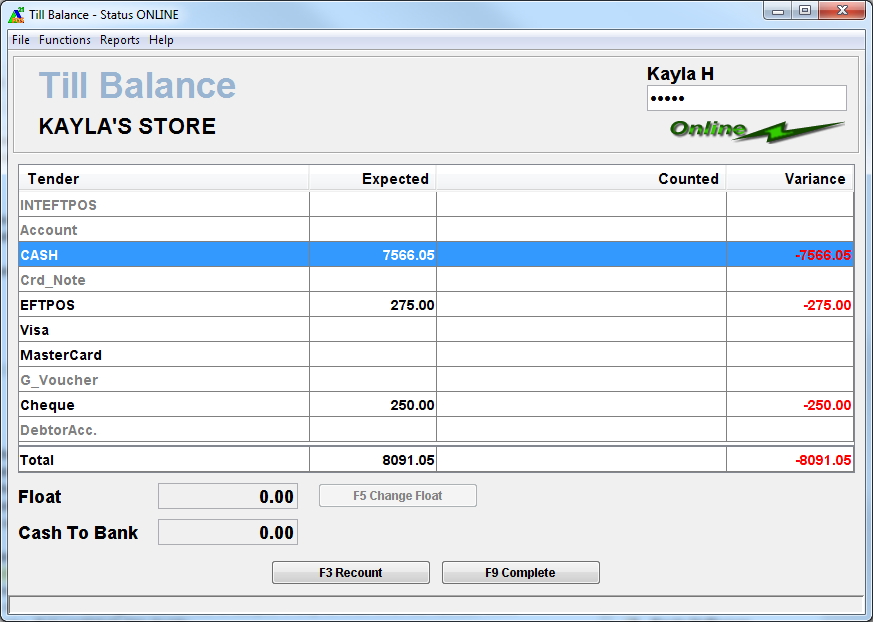Click the password field under Kayla H

[x=746, y=98]
